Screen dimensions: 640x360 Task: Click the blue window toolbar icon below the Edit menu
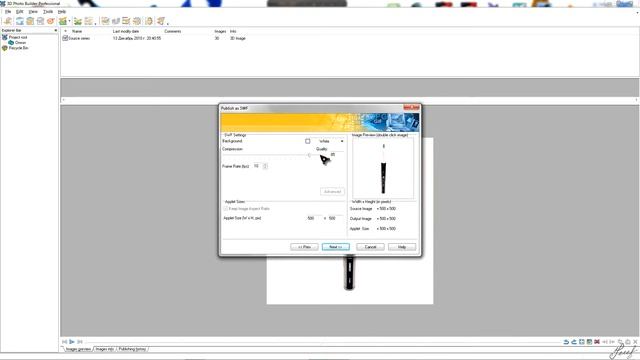point(20,21)
